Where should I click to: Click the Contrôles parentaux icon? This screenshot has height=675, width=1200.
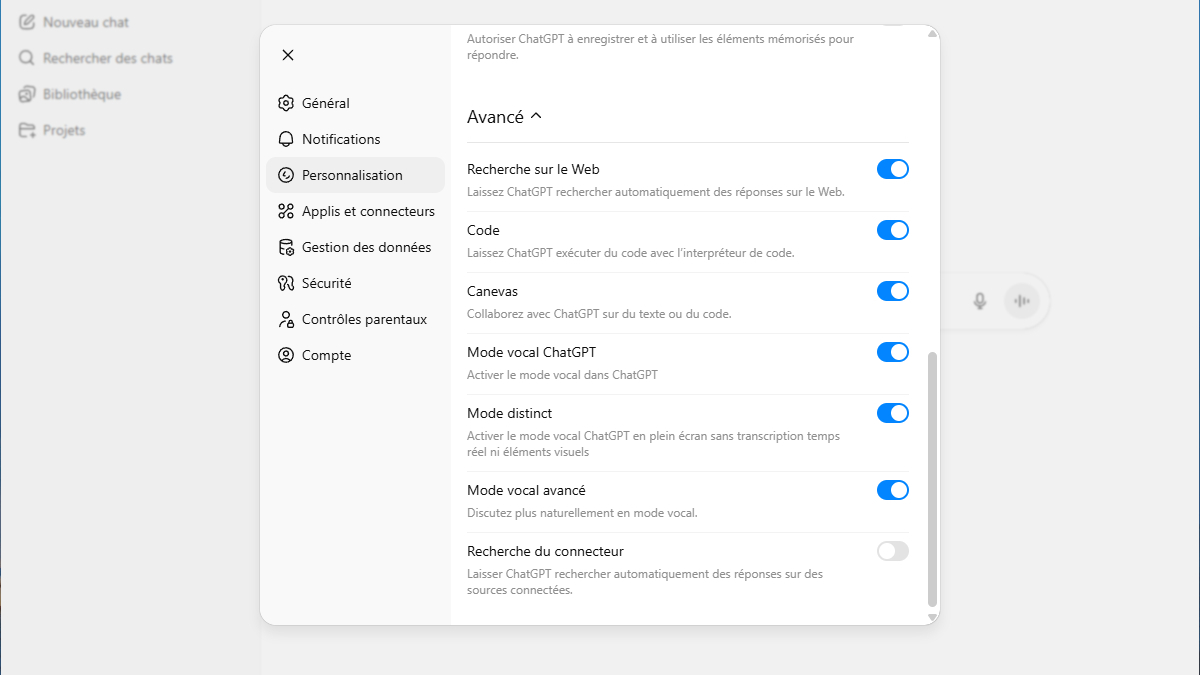point(286,319)
